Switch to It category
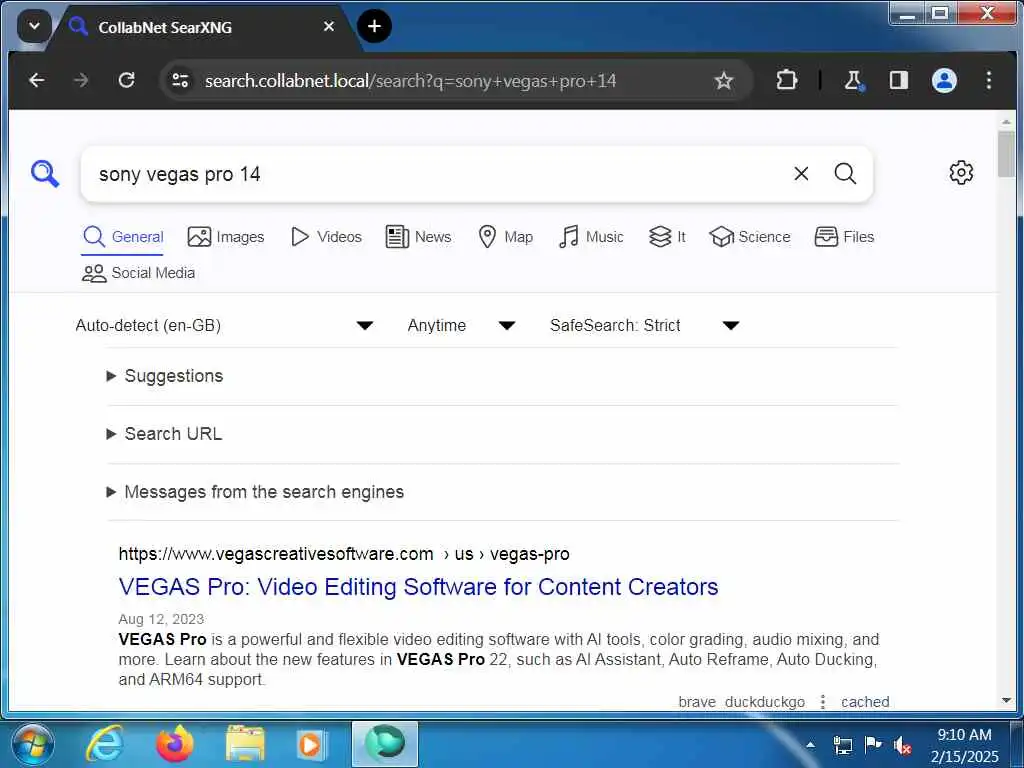The height and width of the screenshot is (768, 1024). point(667,237)
